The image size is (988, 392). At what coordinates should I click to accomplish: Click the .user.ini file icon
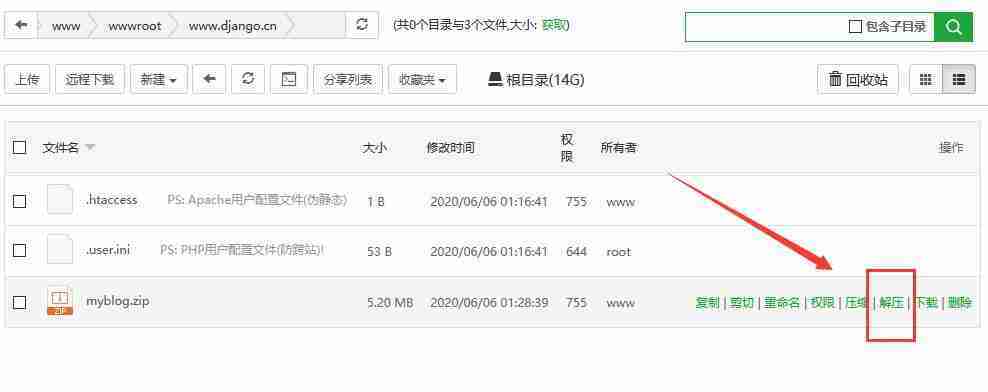60,250
